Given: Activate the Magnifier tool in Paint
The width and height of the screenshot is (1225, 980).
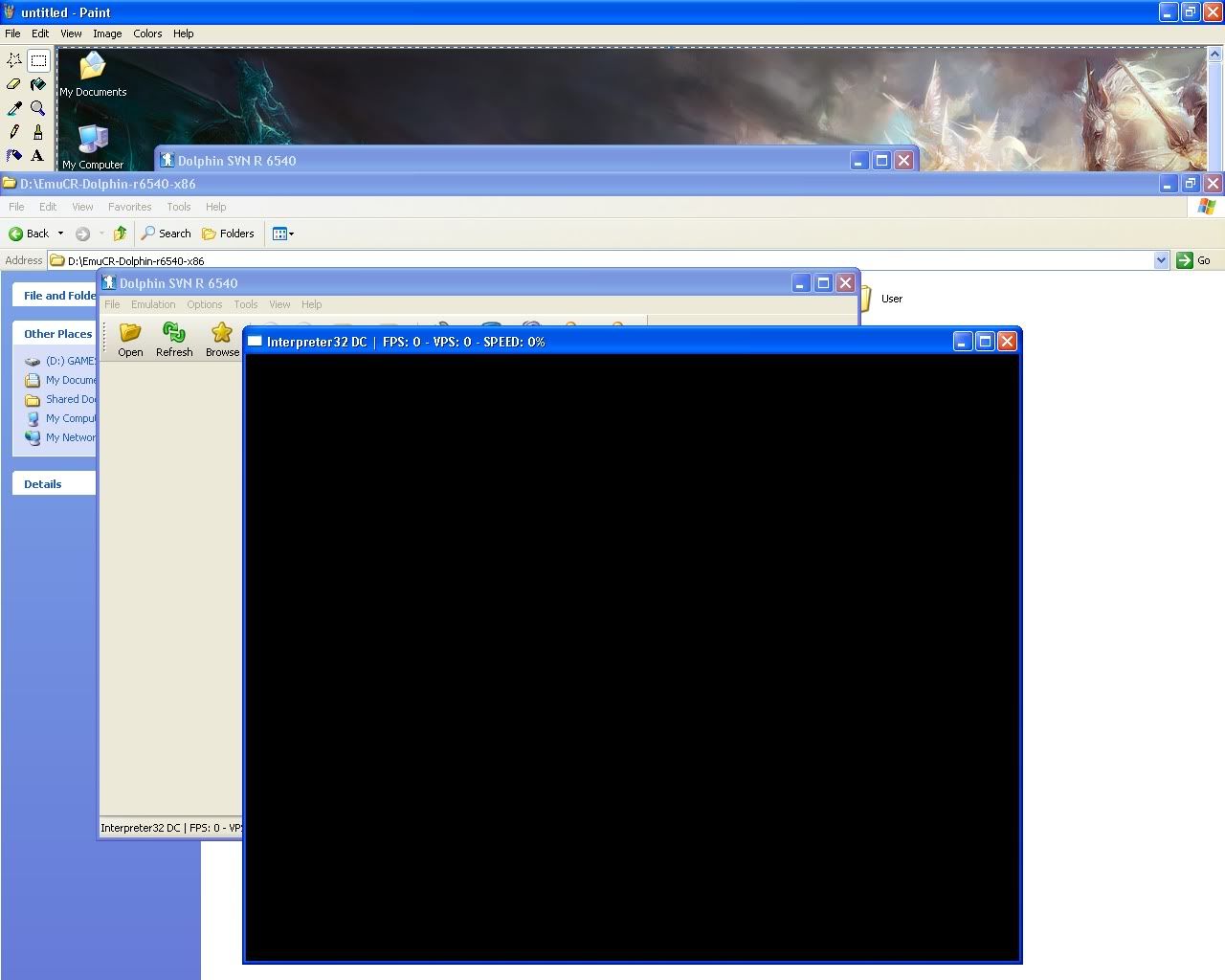Looking at the screenshot, I should [38, 108].
